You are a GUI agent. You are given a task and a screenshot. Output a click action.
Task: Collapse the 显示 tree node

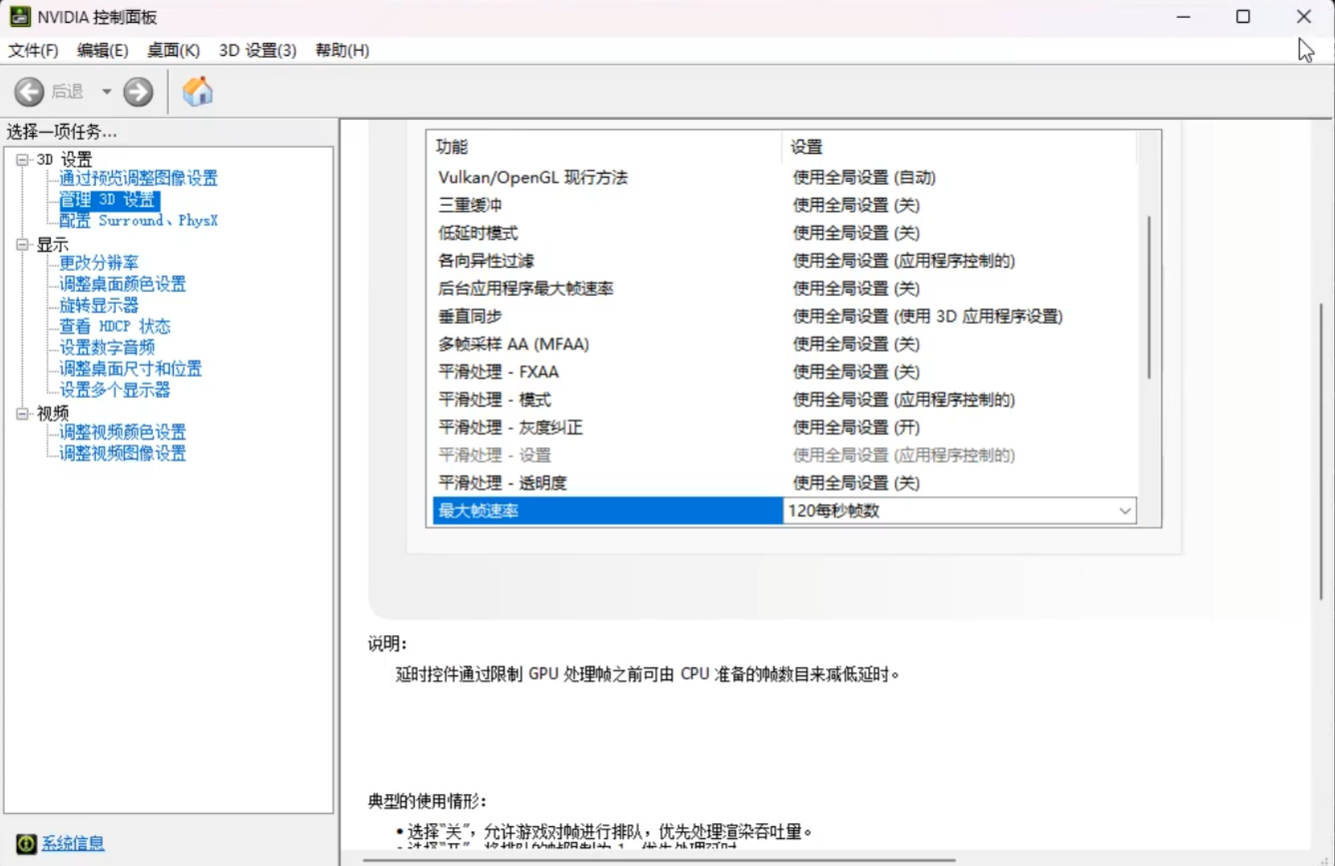[x=23, y=244]
